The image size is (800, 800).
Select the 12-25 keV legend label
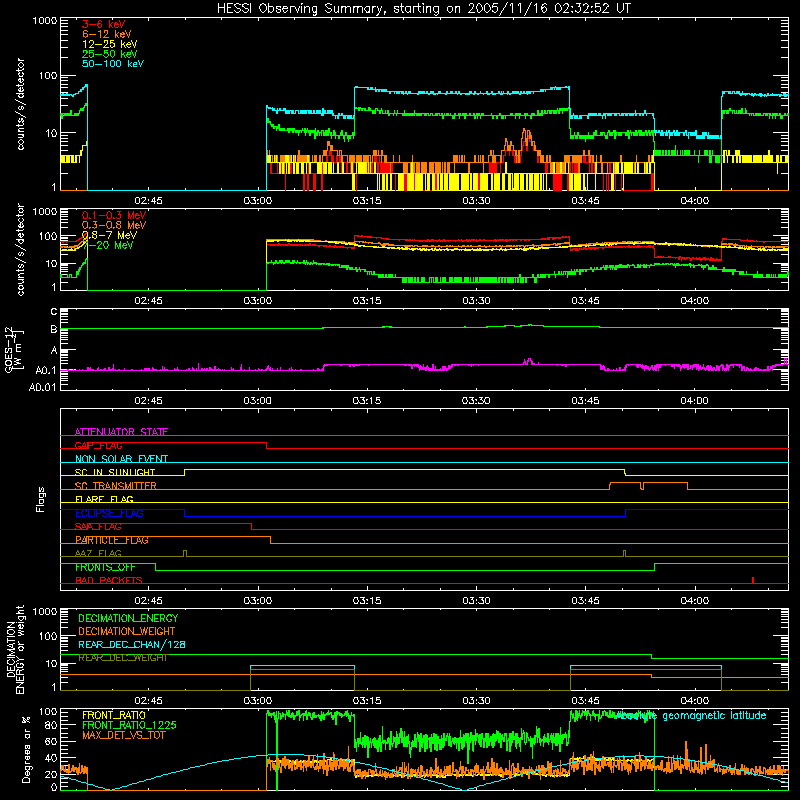coord(110,44)
